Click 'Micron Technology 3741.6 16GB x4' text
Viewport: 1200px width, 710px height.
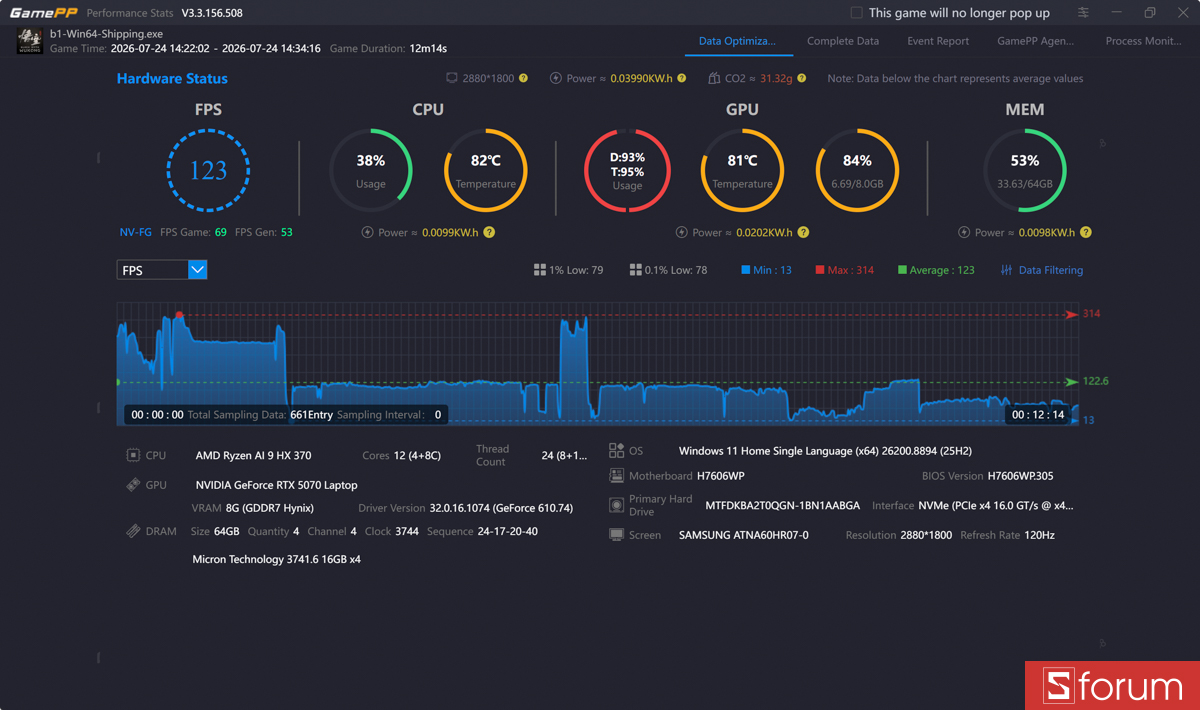(x=277, y=559)
